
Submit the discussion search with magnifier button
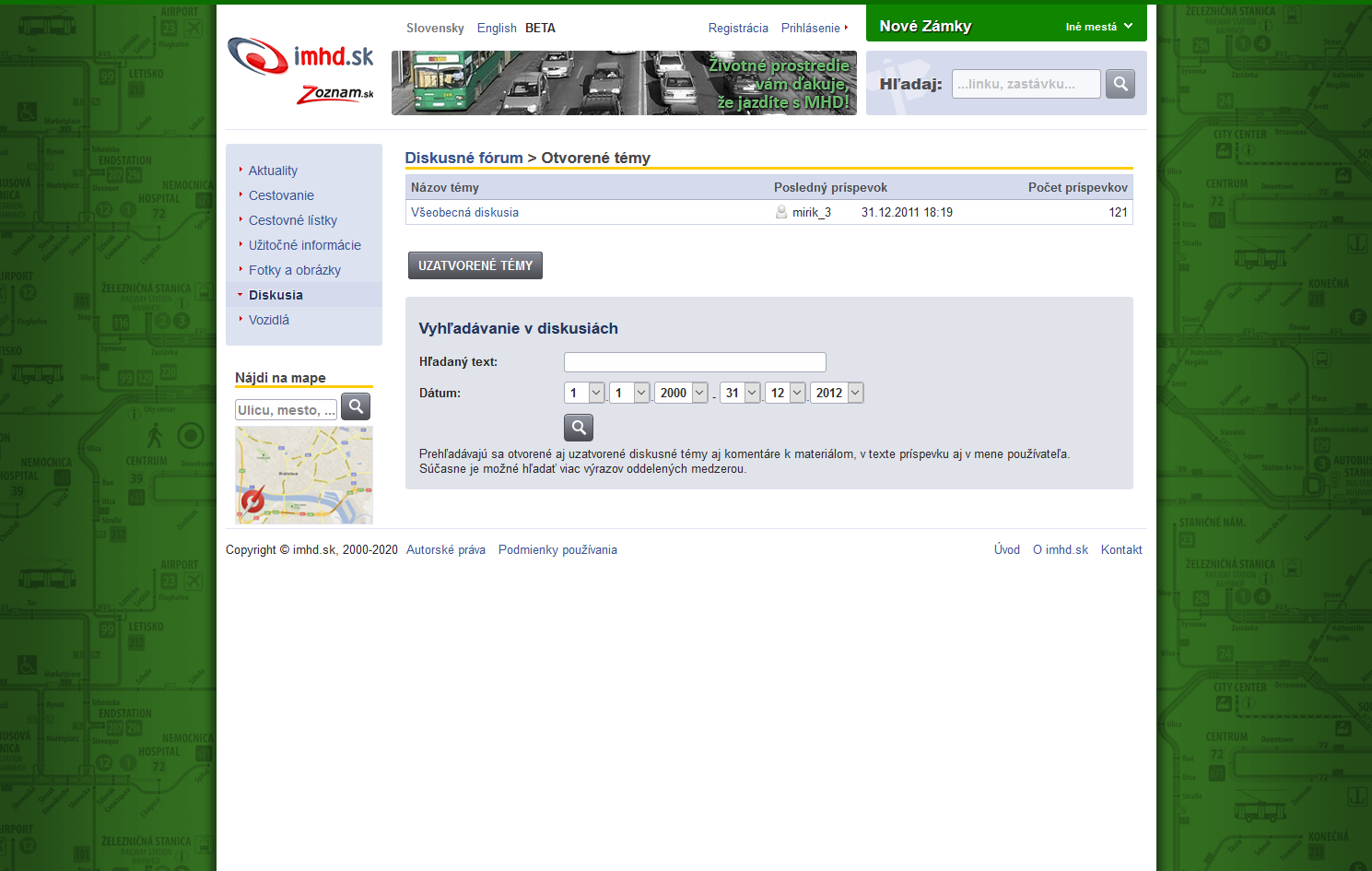[x=579, y=428]
